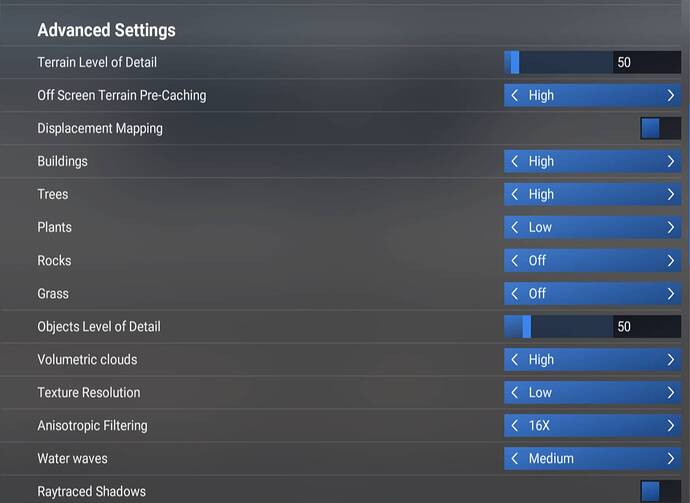Open the Water waves Medium selector

592,458
